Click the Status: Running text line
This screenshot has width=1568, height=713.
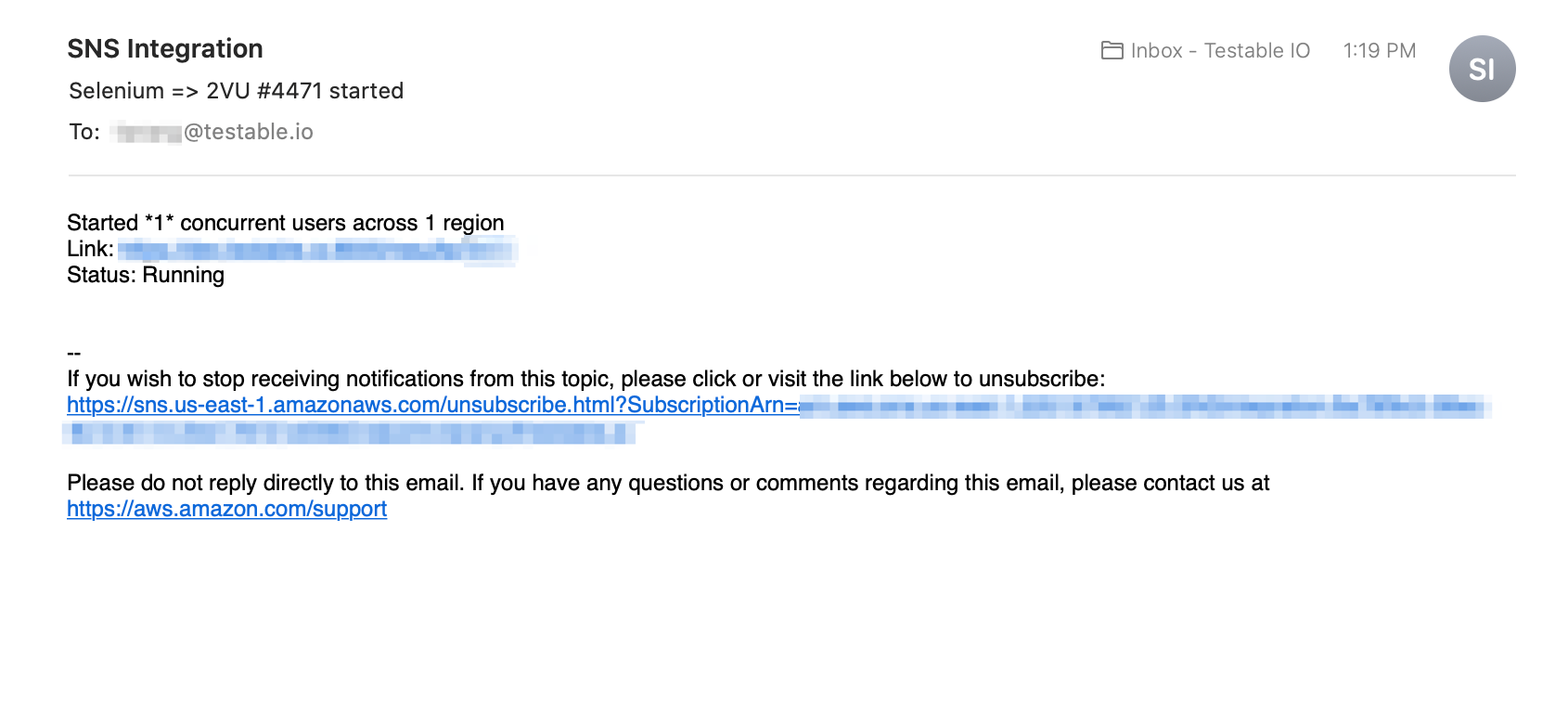(146, 275)
